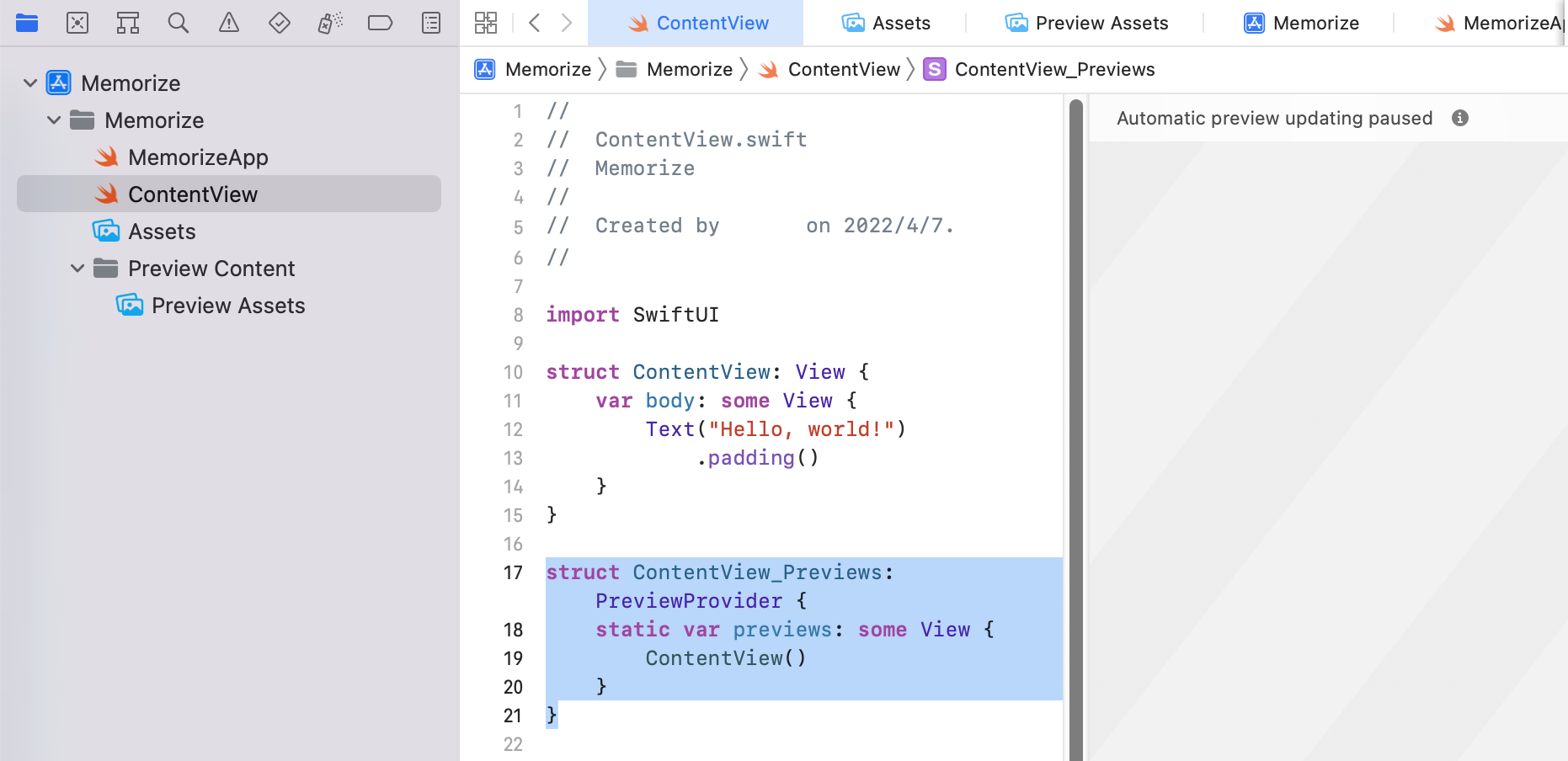Click the ContentView.swift comment on line 2

click(x=676, y=140)
